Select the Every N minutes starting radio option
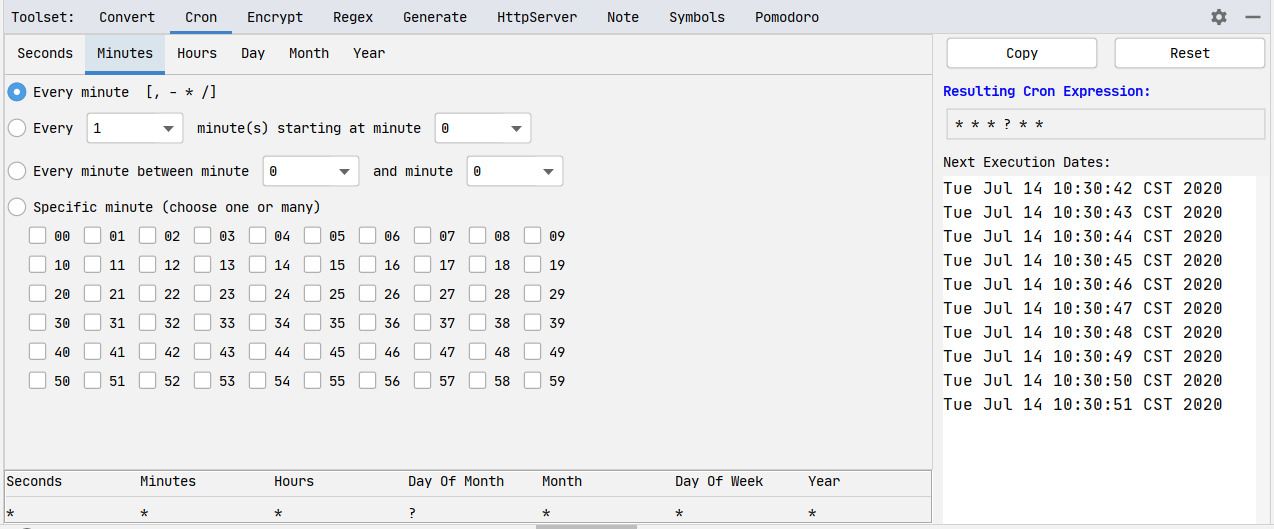The width and height of the screenshot is (1274, 529). pos(17,128)
